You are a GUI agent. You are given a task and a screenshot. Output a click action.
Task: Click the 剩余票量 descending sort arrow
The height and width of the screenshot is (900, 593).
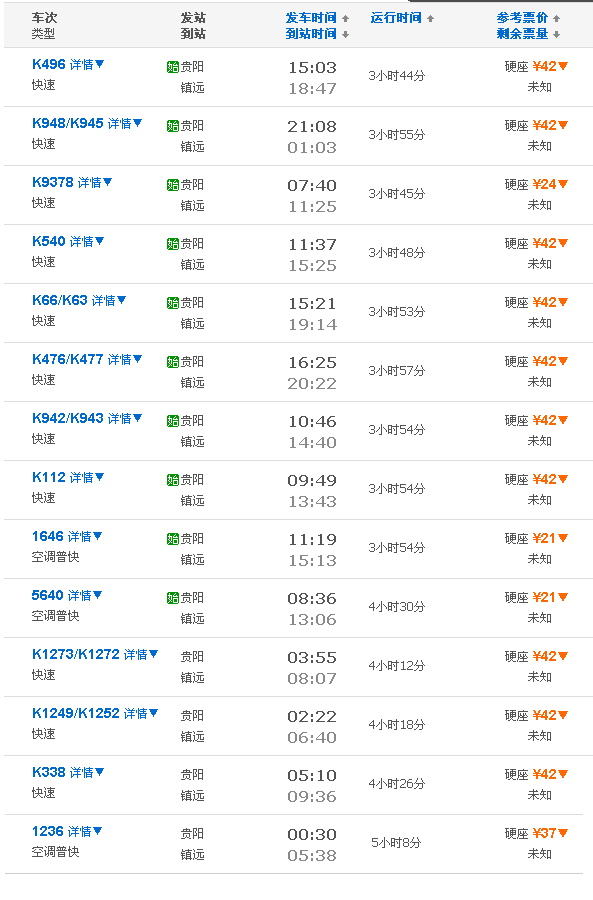(556, 34)
